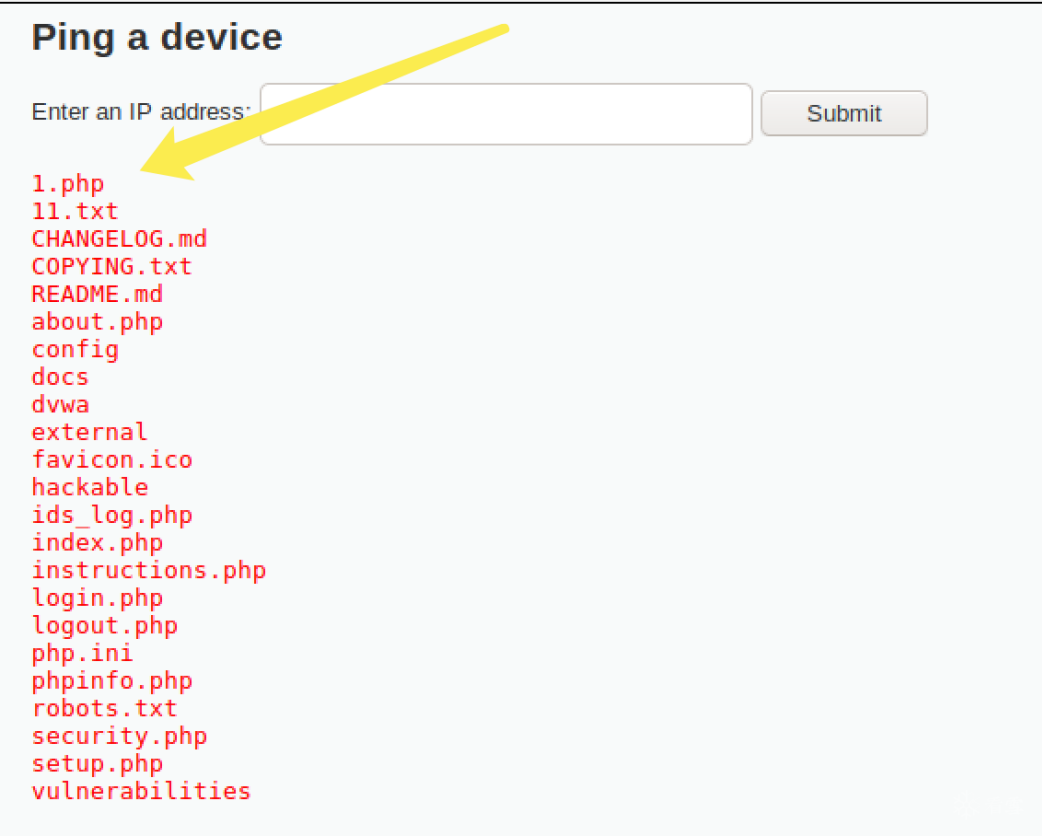Click the ids_log.php output line
Screen dimensions: 1042x836
(x=112, y=515)
